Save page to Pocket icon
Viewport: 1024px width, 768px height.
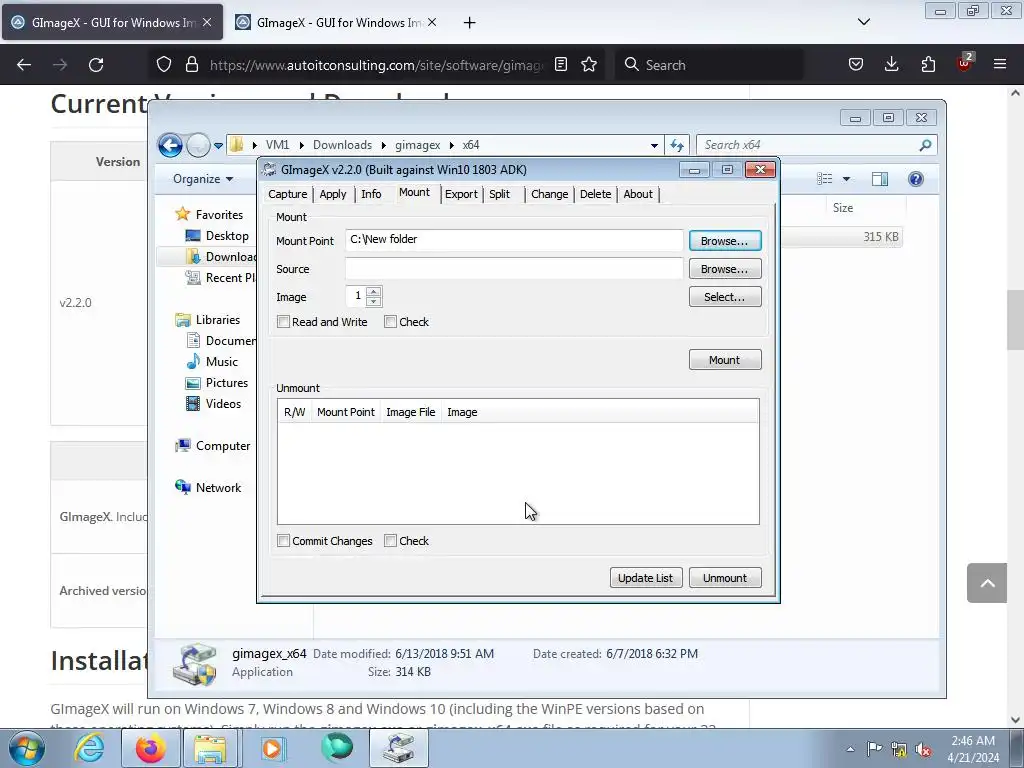(856, 65)
